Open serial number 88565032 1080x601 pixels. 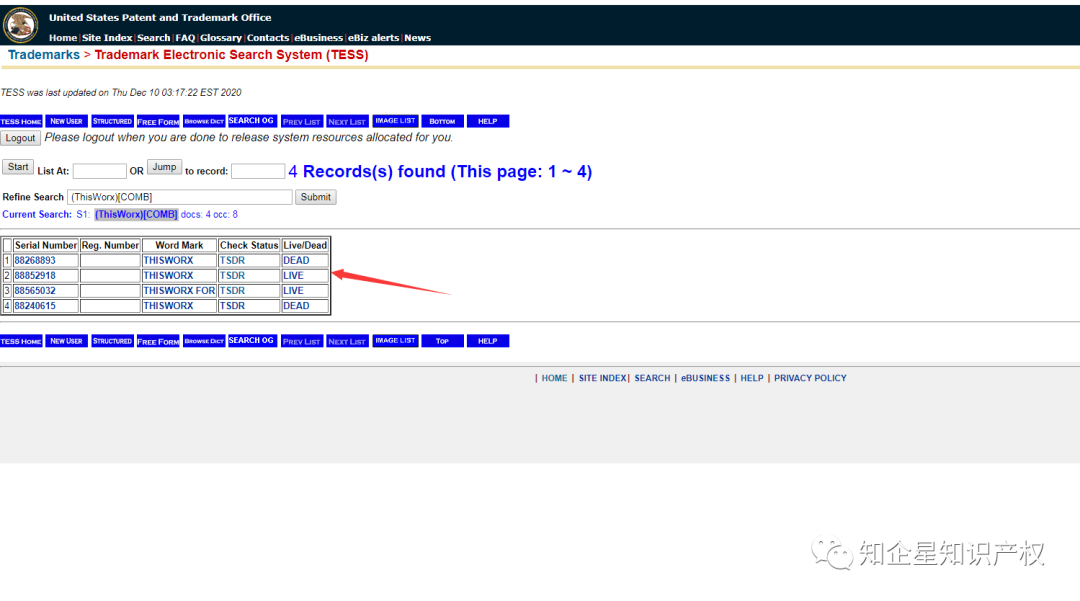click(35, 291)
